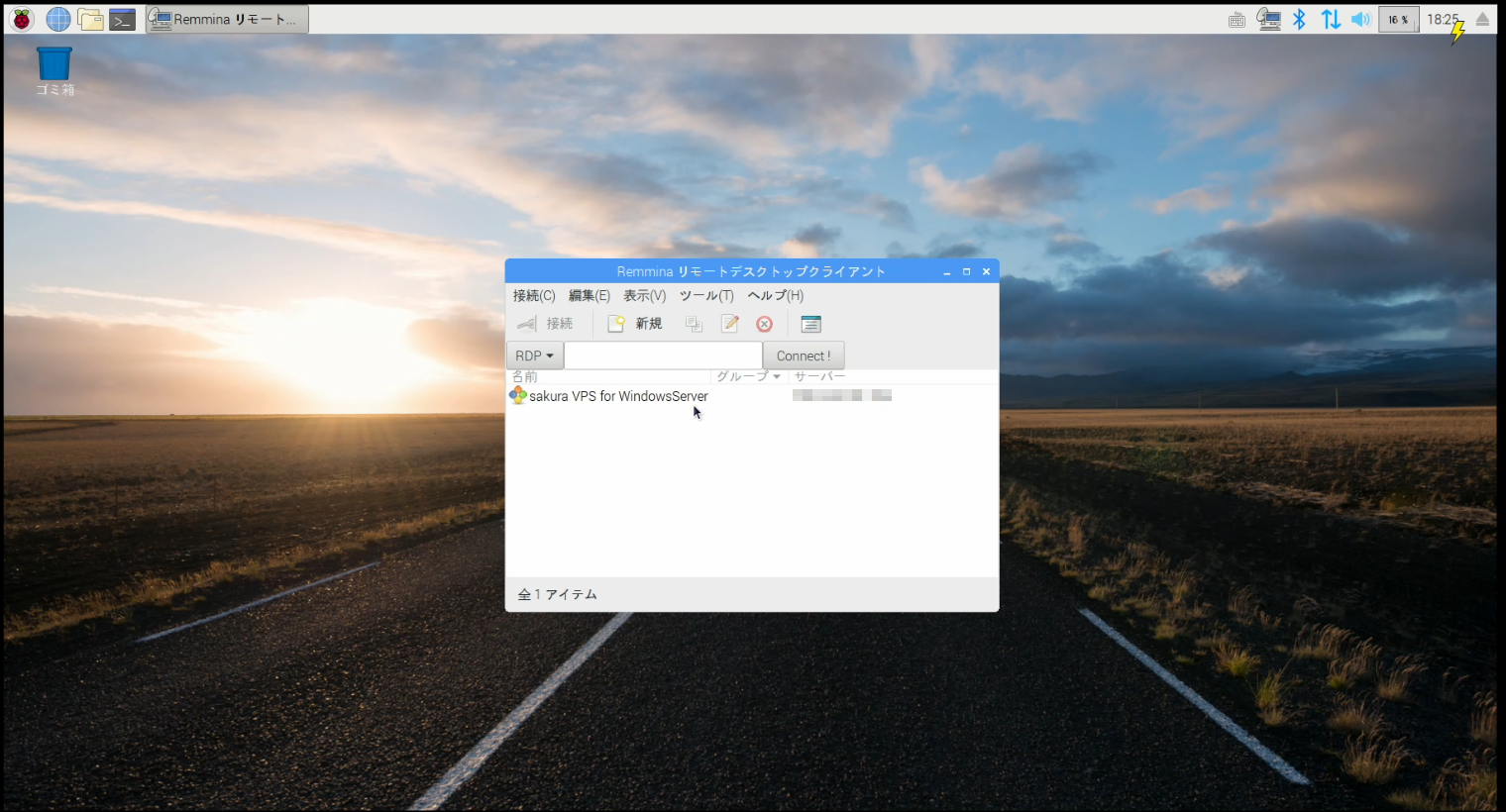Focus the quick connect address field
The image size is (1506, 812).
click(663, 355)
